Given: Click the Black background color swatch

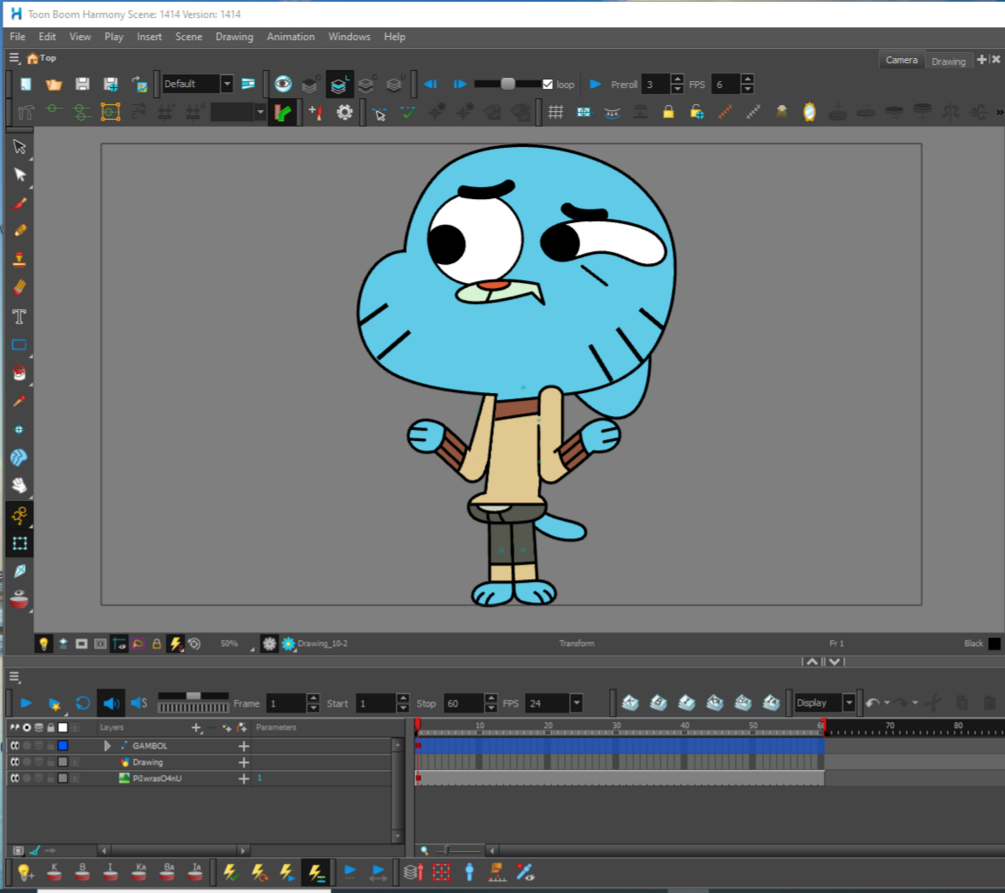Looking at the screenshot, I should tap(994, 644).
